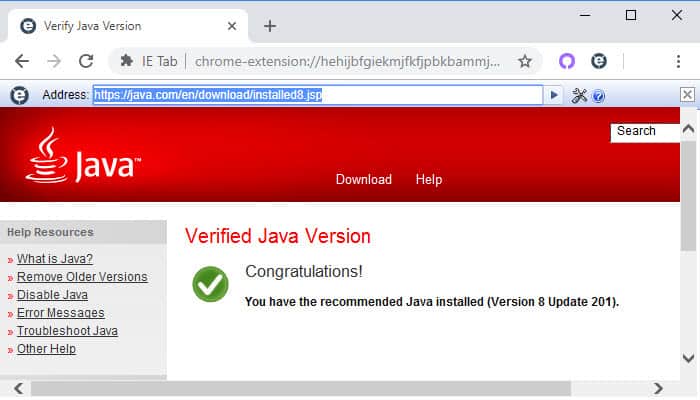Click the IE Tab puzzle-piece extension icon
This screenshot has height=400, width=700.
(127, 61)
